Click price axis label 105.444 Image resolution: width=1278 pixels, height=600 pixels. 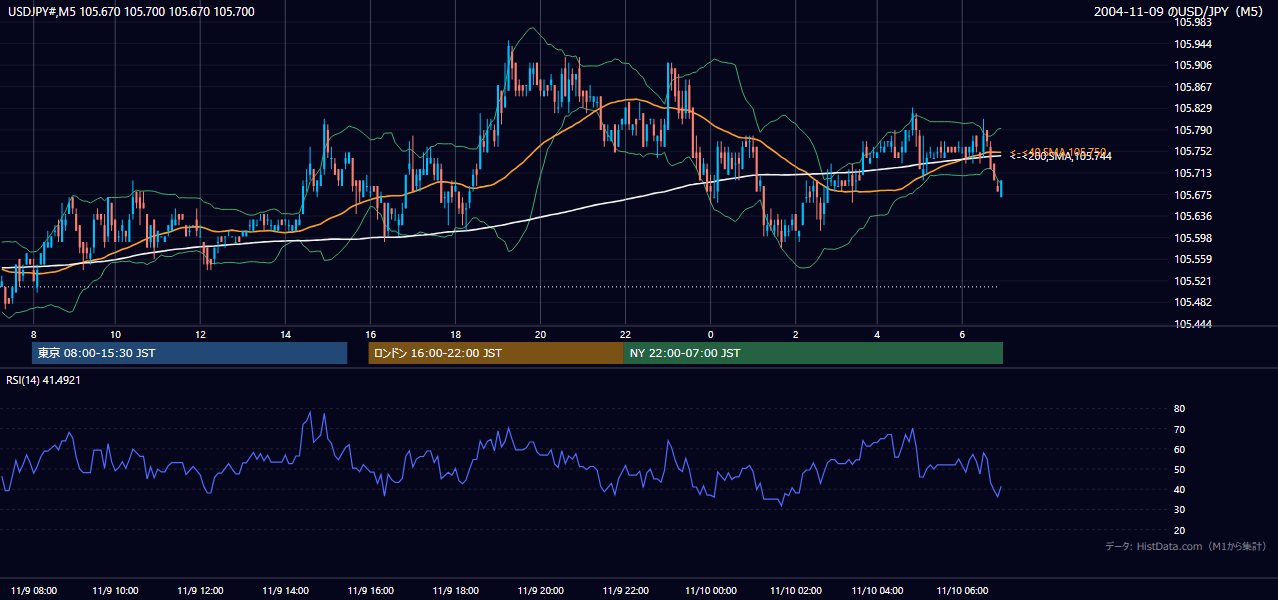pos(1193,324)
